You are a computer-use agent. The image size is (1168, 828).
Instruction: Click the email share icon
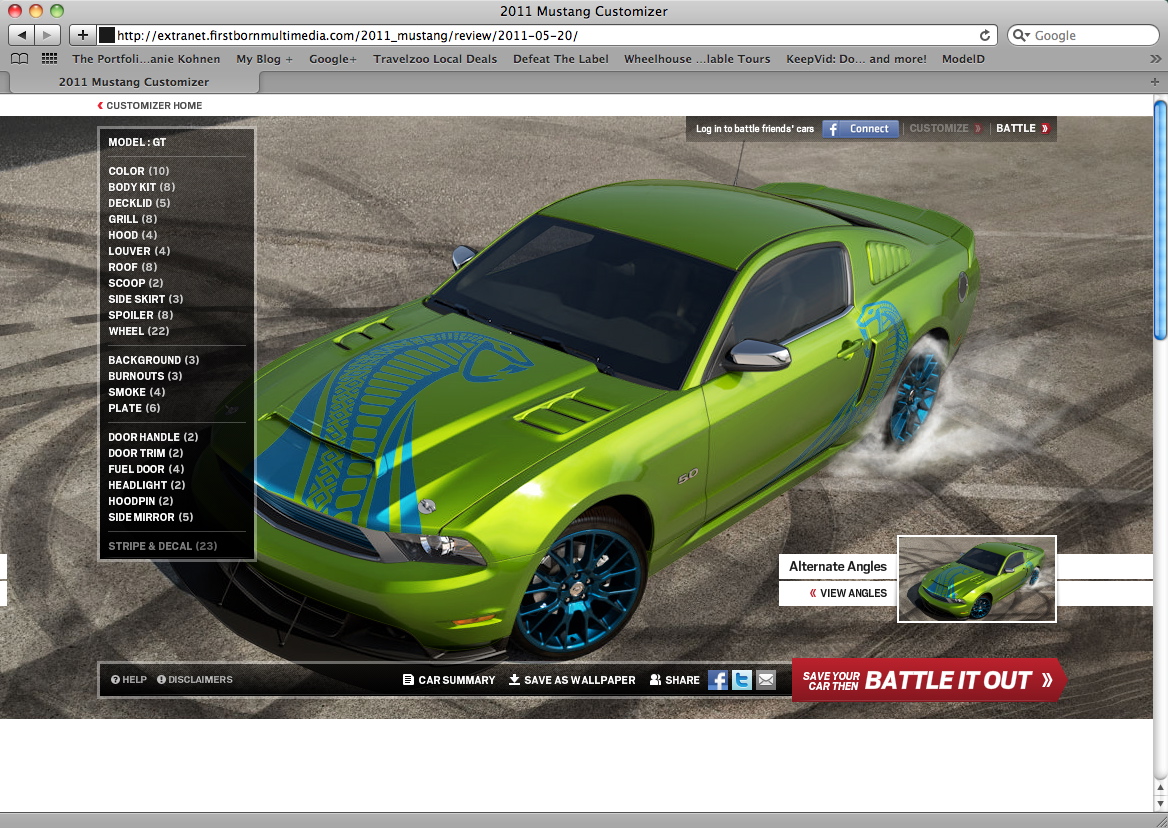[766, 680]
